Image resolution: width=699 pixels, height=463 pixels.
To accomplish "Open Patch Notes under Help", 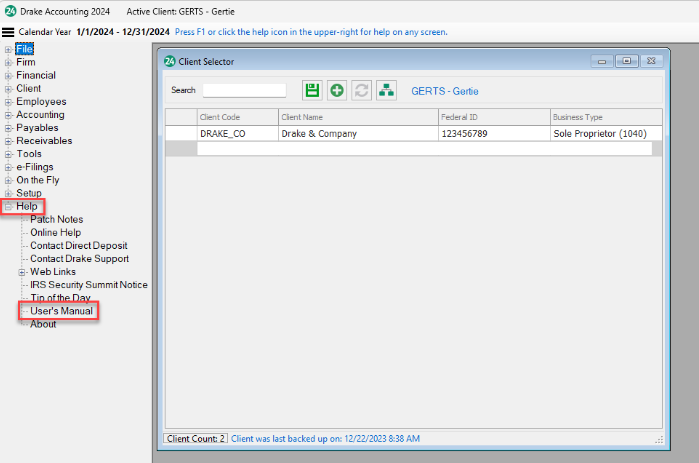I will (57, 219).
